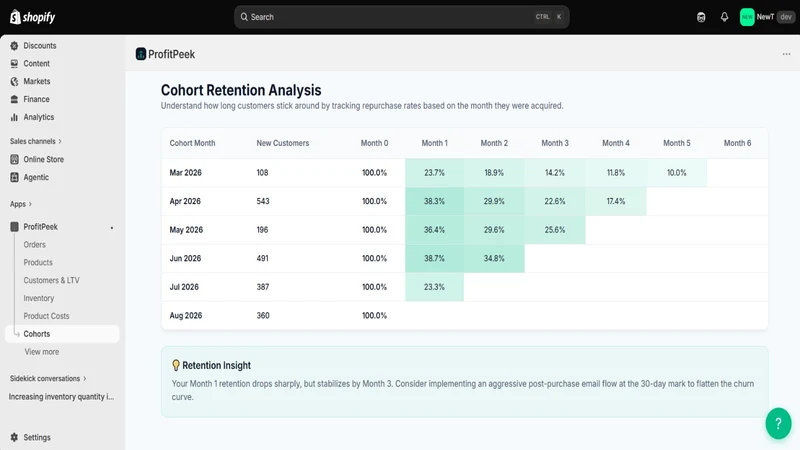Click the Cohort Month column header
The width and height of the screenshot is (800, 450).
point(192,143)
